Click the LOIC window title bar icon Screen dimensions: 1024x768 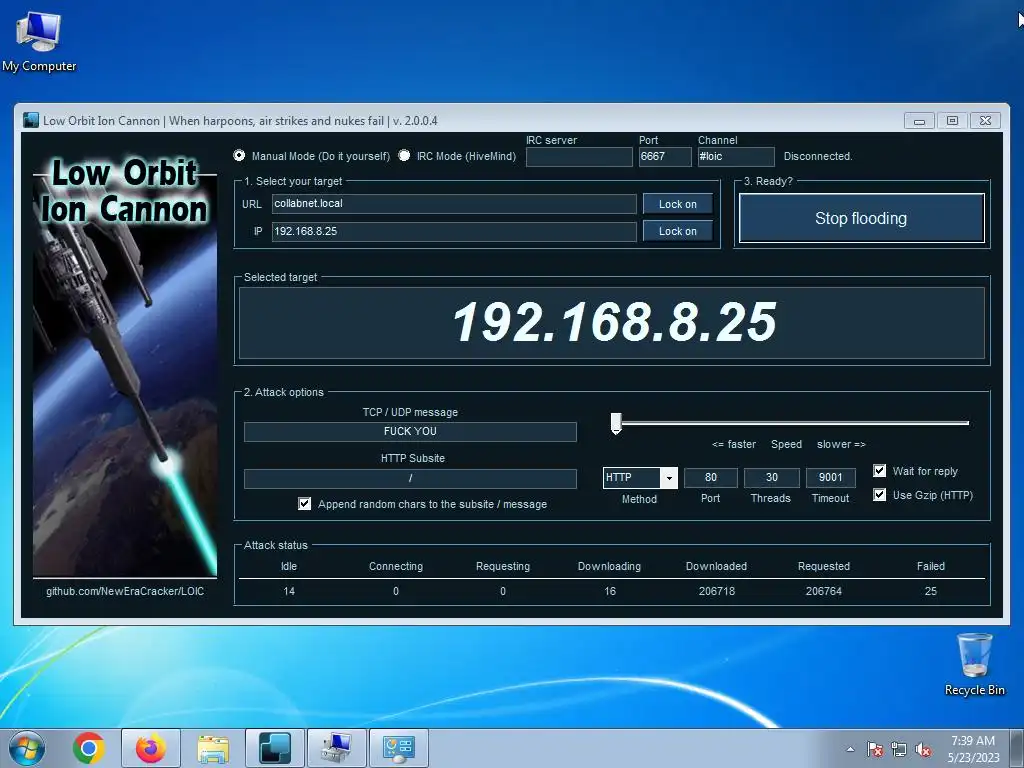[31, 120]
